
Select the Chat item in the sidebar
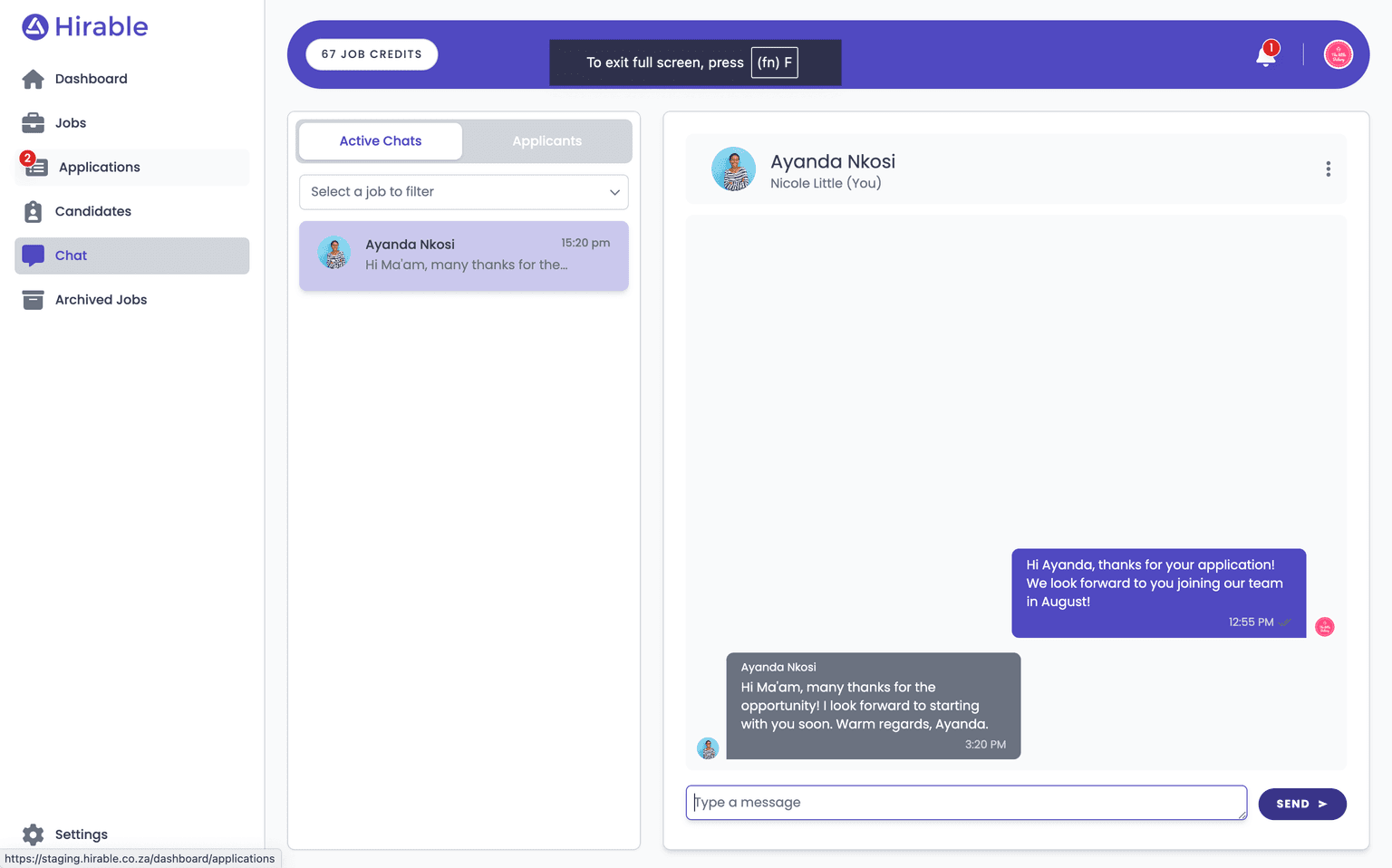coord(132,256)
